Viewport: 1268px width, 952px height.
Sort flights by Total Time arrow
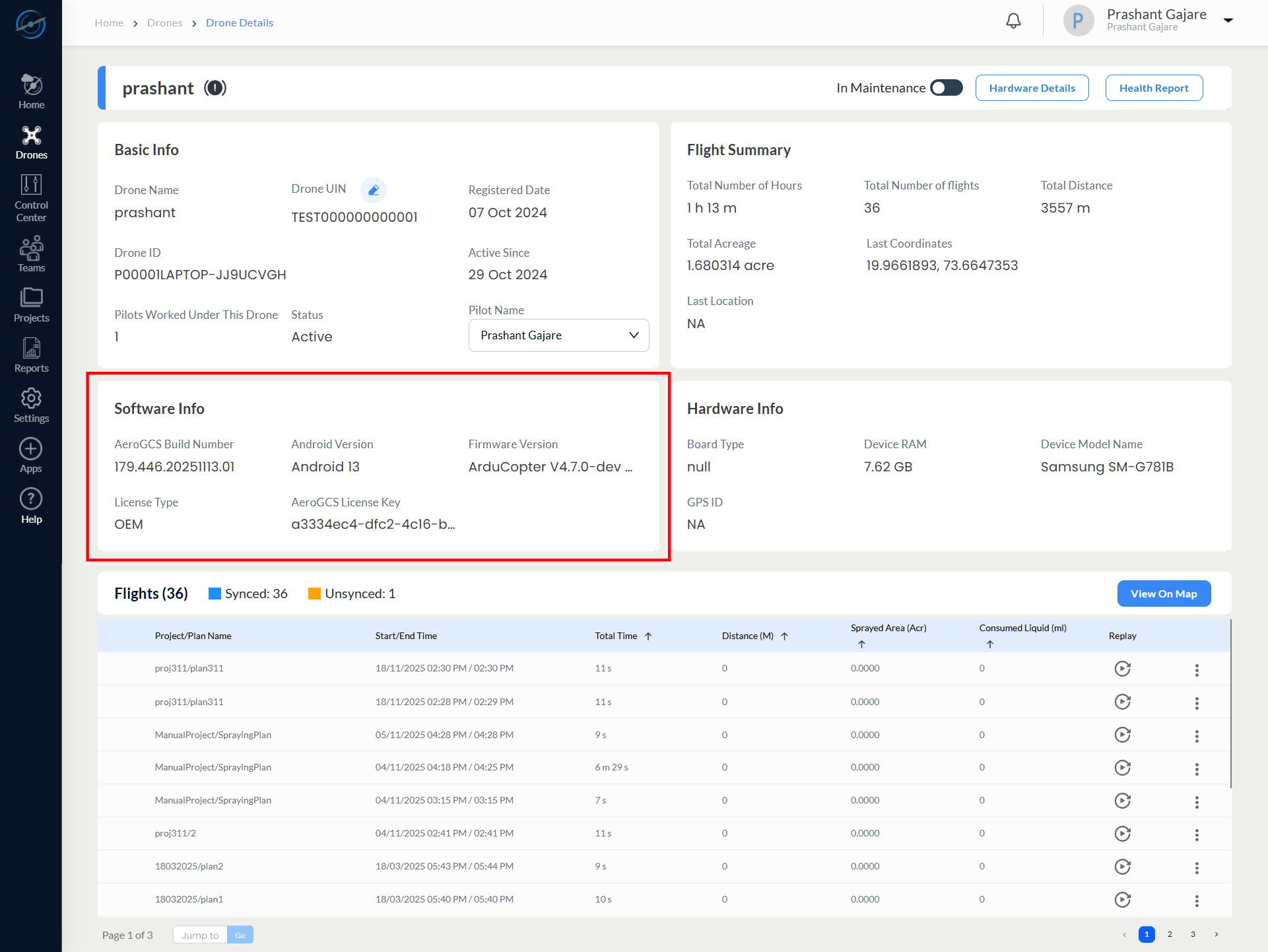click(x=648, y=636)
